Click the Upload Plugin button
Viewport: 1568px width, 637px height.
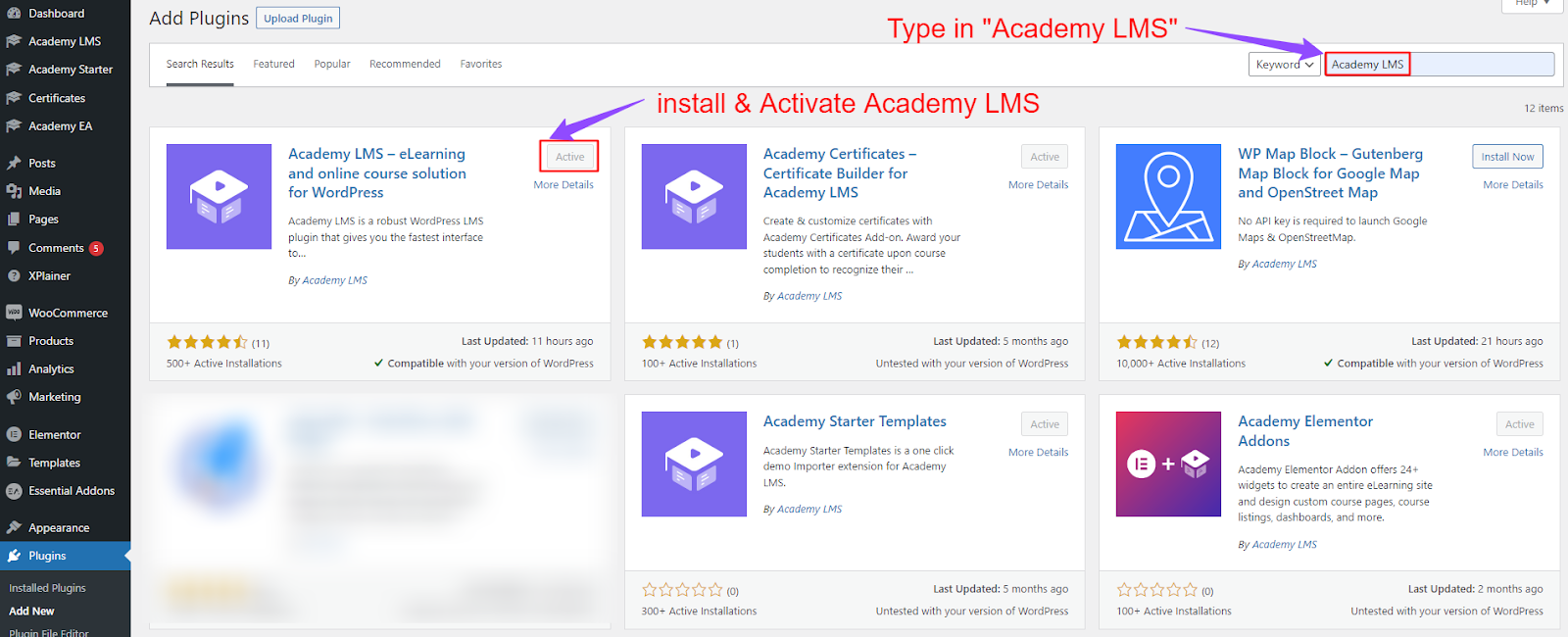click(x=298, y=18)
